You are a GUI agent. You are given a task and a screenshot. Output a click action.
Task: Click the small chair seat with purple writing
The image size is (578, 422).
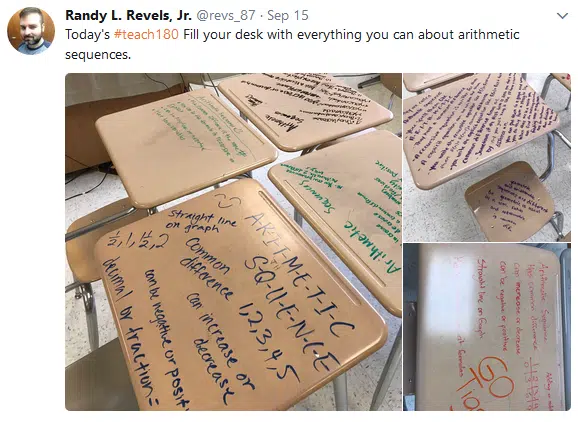click(512, 202)
